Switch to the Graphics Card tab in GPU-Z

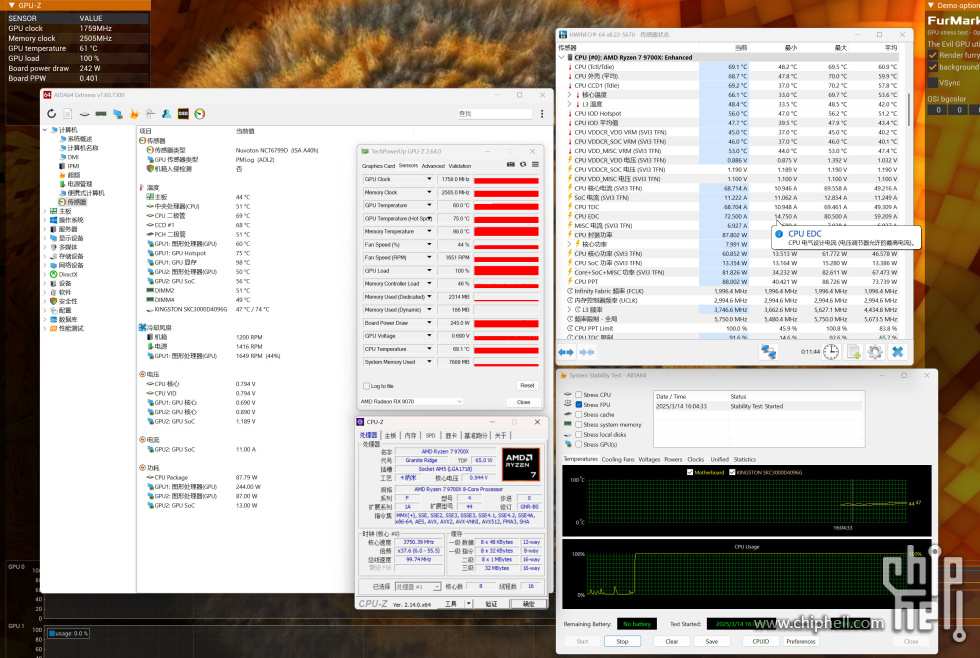378,166
